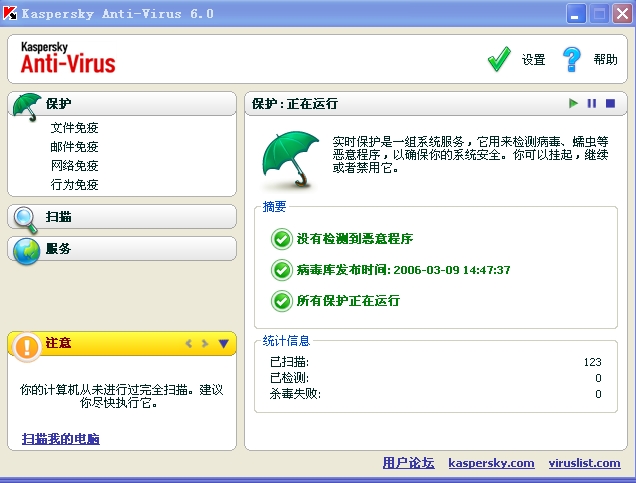Screen dimensions: 636x483
Task: Pause protection with the pause button
Action: click(x=592, y=103)
